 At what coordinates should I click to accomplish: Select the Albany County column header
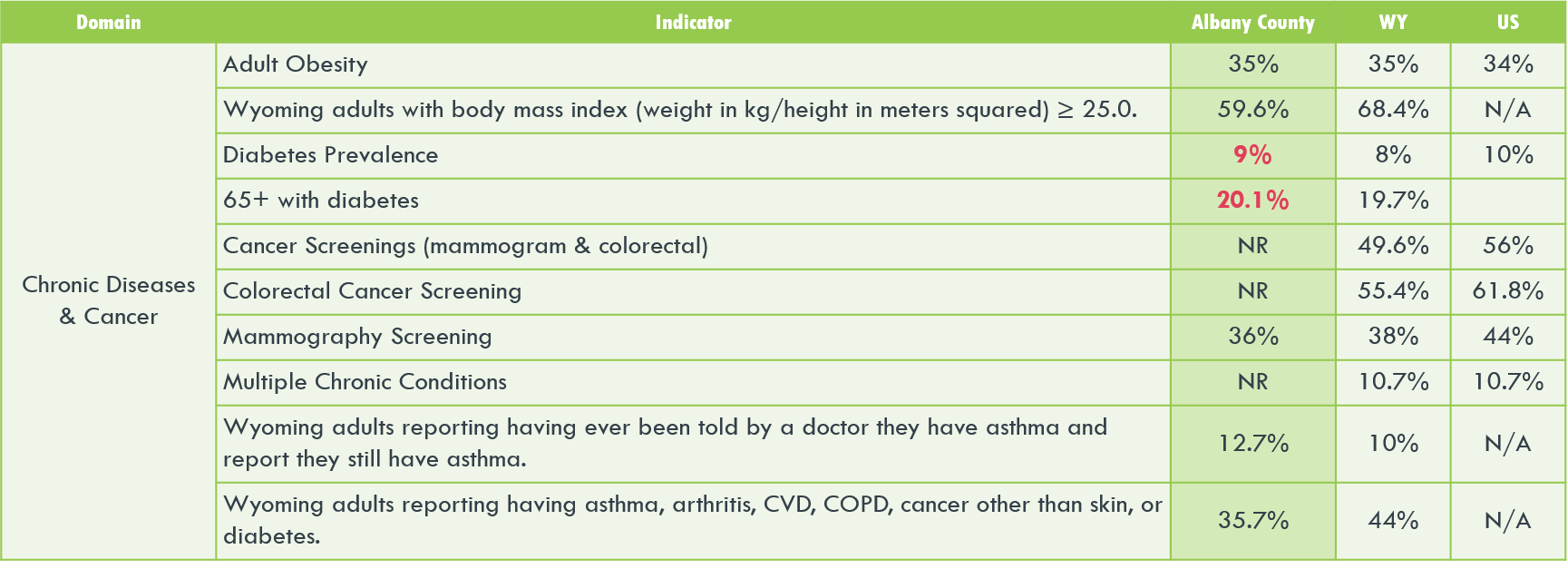pyautogui.click(x=1252, y=23)
